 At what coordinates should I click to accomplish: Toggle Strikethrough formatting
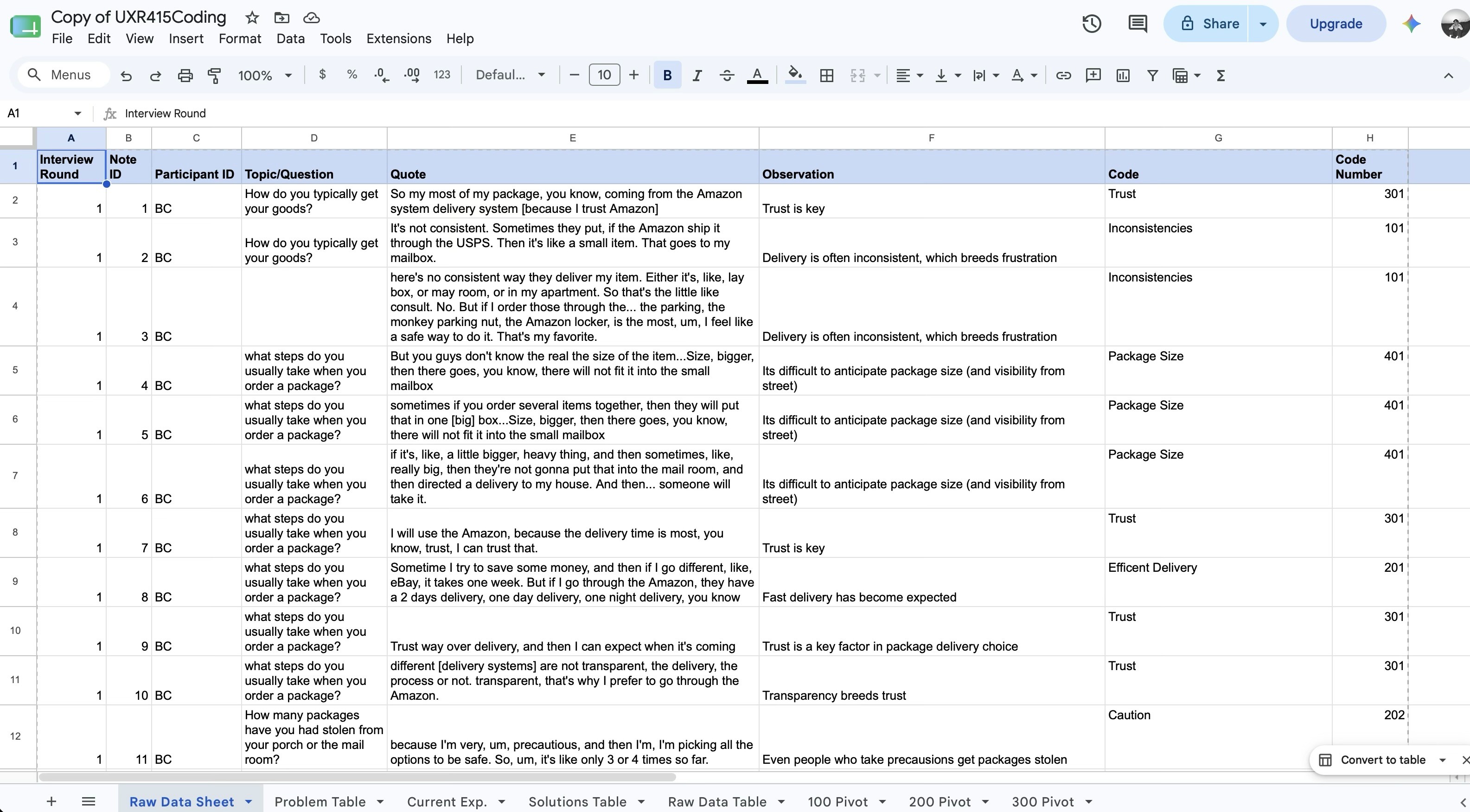[727, 75]
